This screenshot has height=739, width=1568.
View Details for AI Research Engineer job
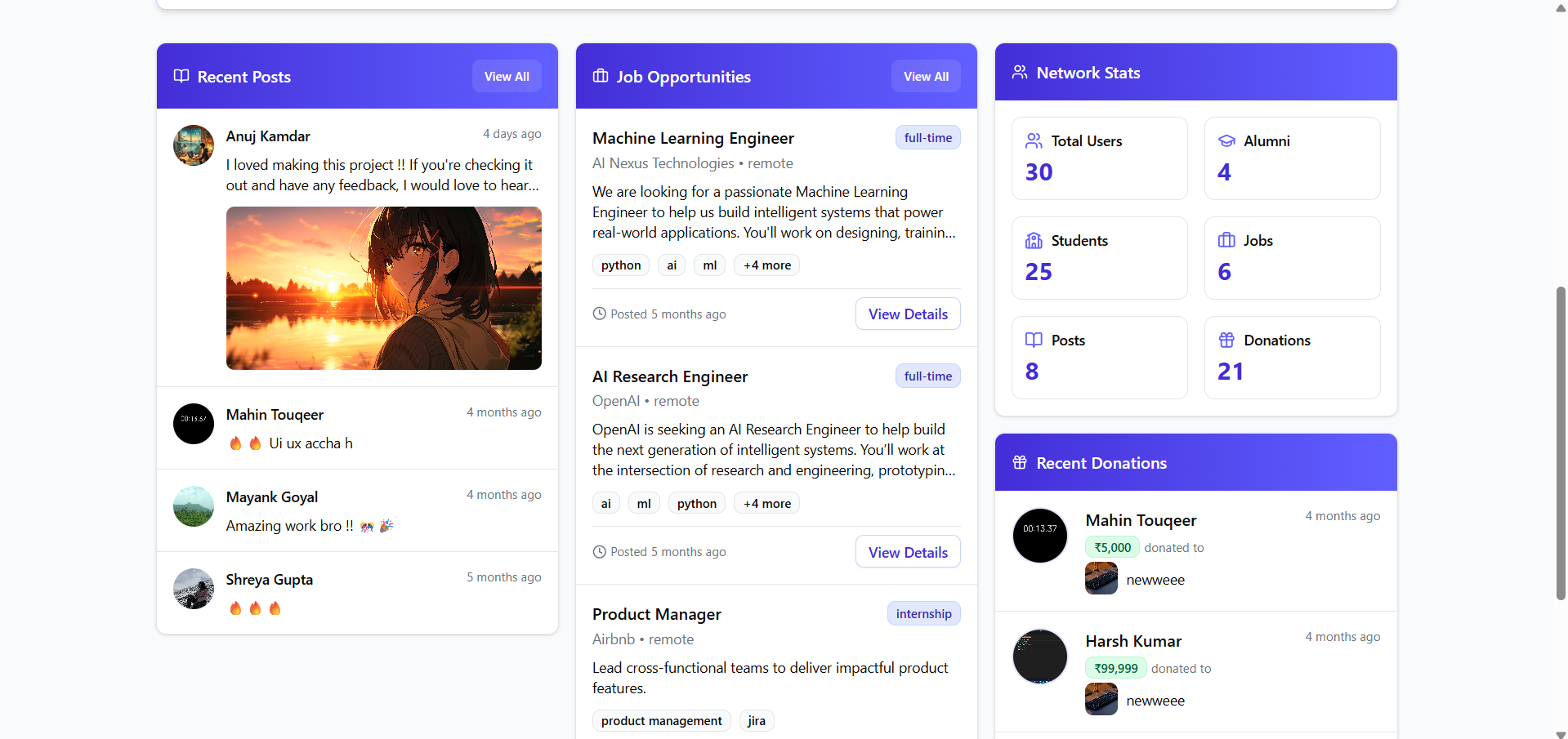pyautogui.click(x=908, y=552)
